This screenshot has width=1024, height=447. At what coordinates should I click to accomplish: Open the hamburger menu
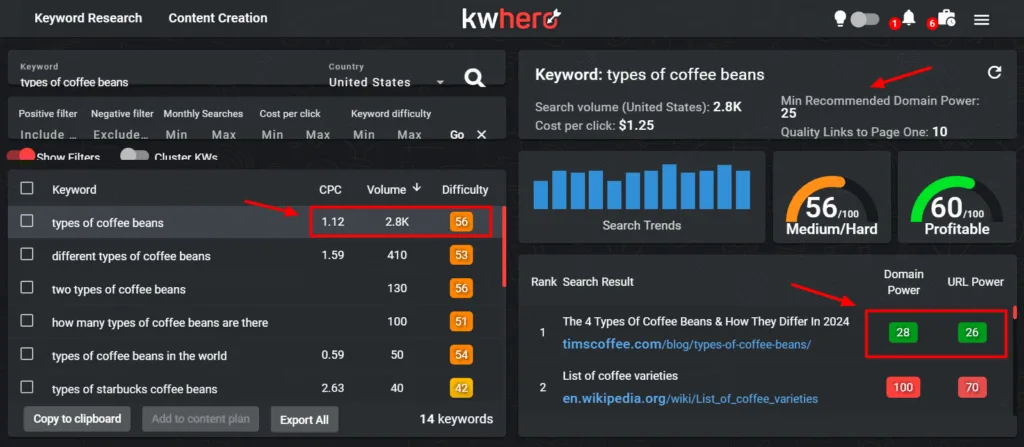(982, 20)
